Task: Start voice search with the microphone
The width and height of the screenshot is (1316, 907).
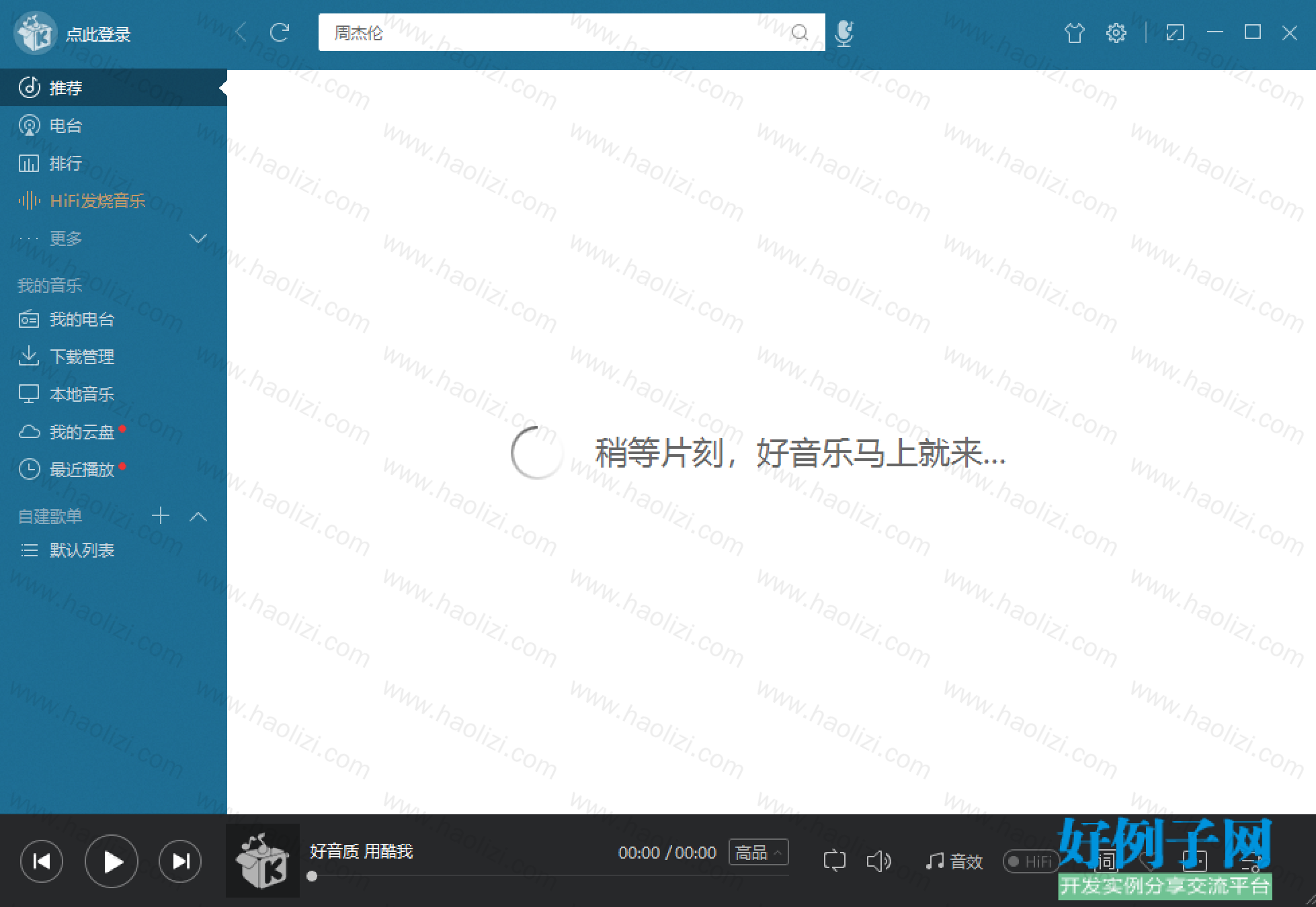Action: tap(844, 33)
